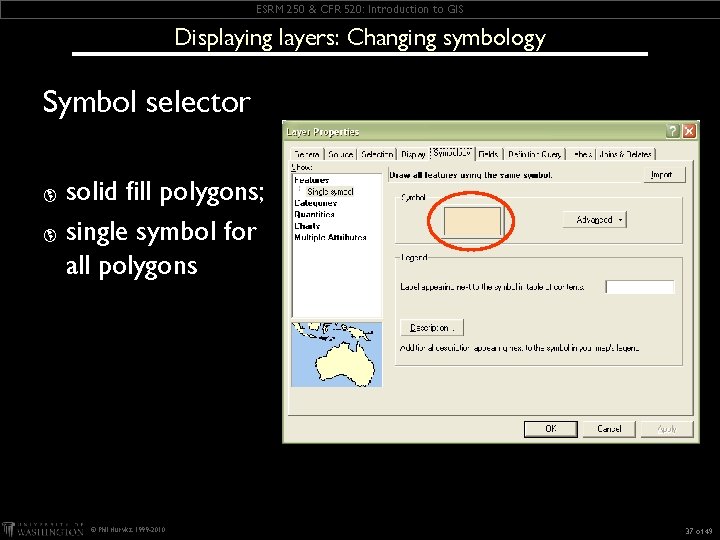Select the Symbology tab
720x540 pixels.
(x=452, y=153)
